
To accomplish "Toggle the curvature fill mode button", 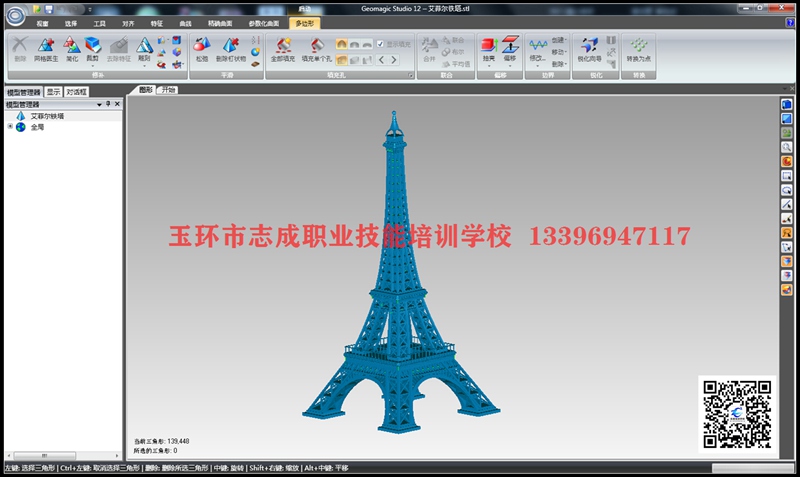I will [341, 44].
